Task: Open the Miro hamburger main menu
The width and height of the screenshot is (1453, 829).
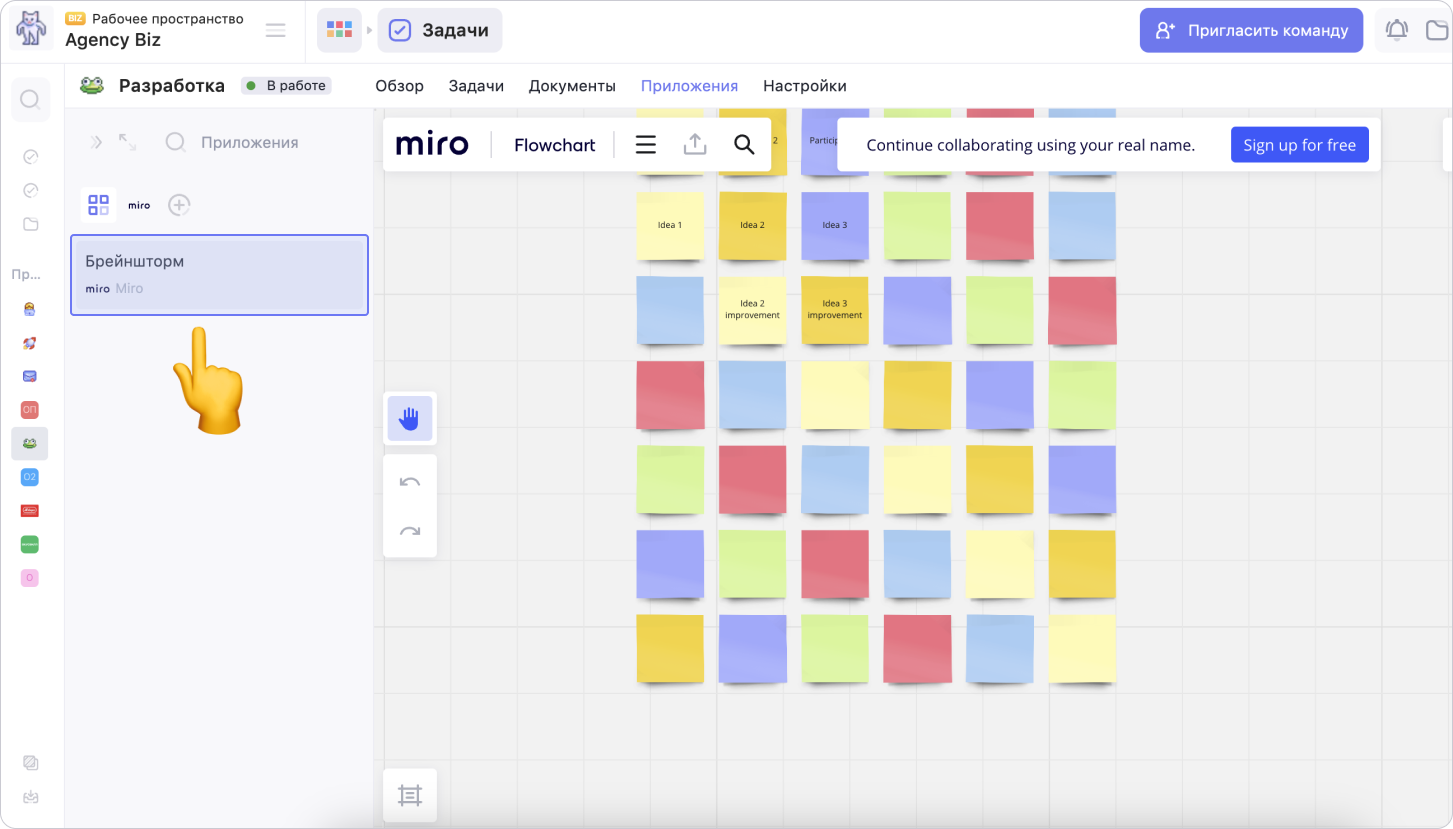Action: click(x=646, y=145)
